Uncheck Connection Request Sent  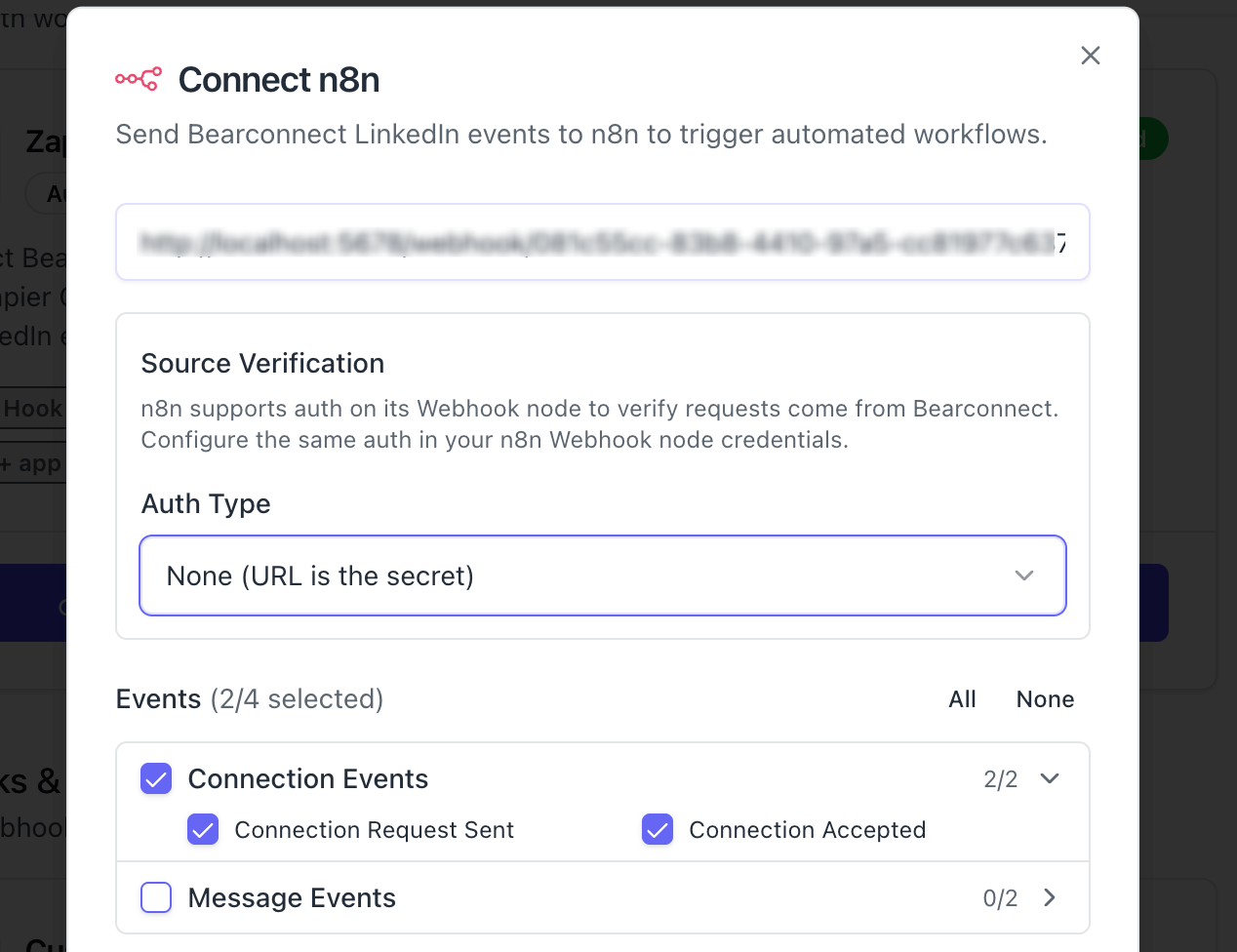(x=203, y=830)
